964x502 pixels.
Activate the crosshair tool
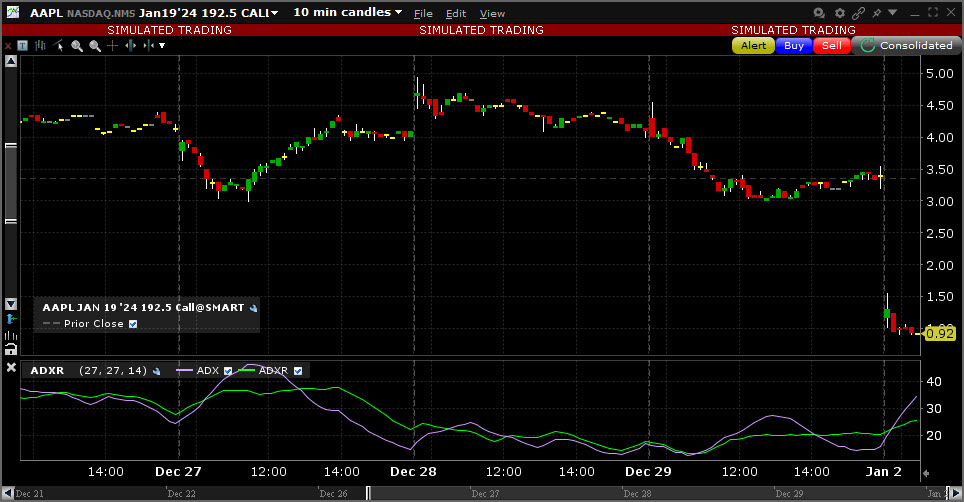pos(113,45)
